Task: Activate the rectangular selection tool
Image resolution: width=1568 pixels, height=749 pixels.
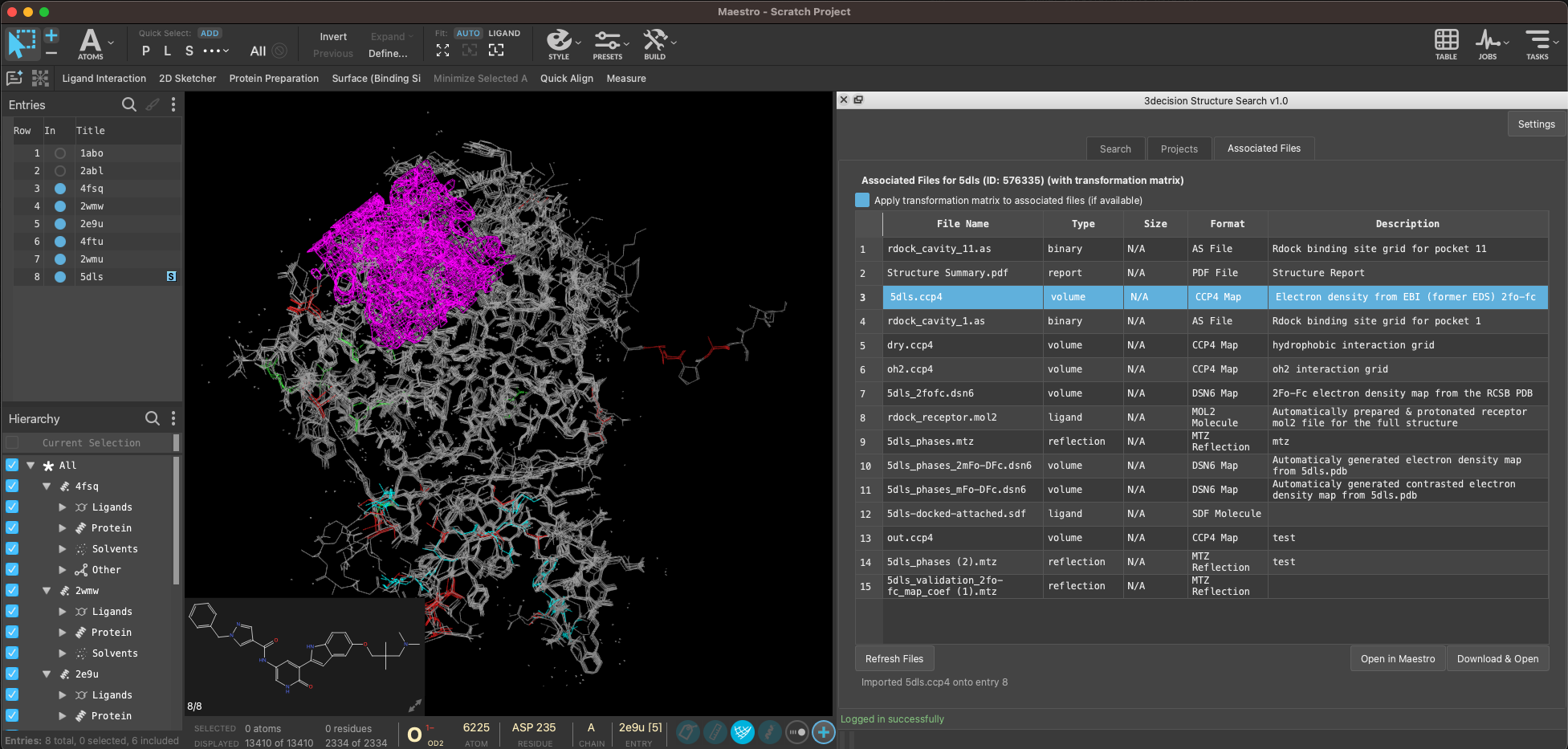Action: tap(22, 43)
